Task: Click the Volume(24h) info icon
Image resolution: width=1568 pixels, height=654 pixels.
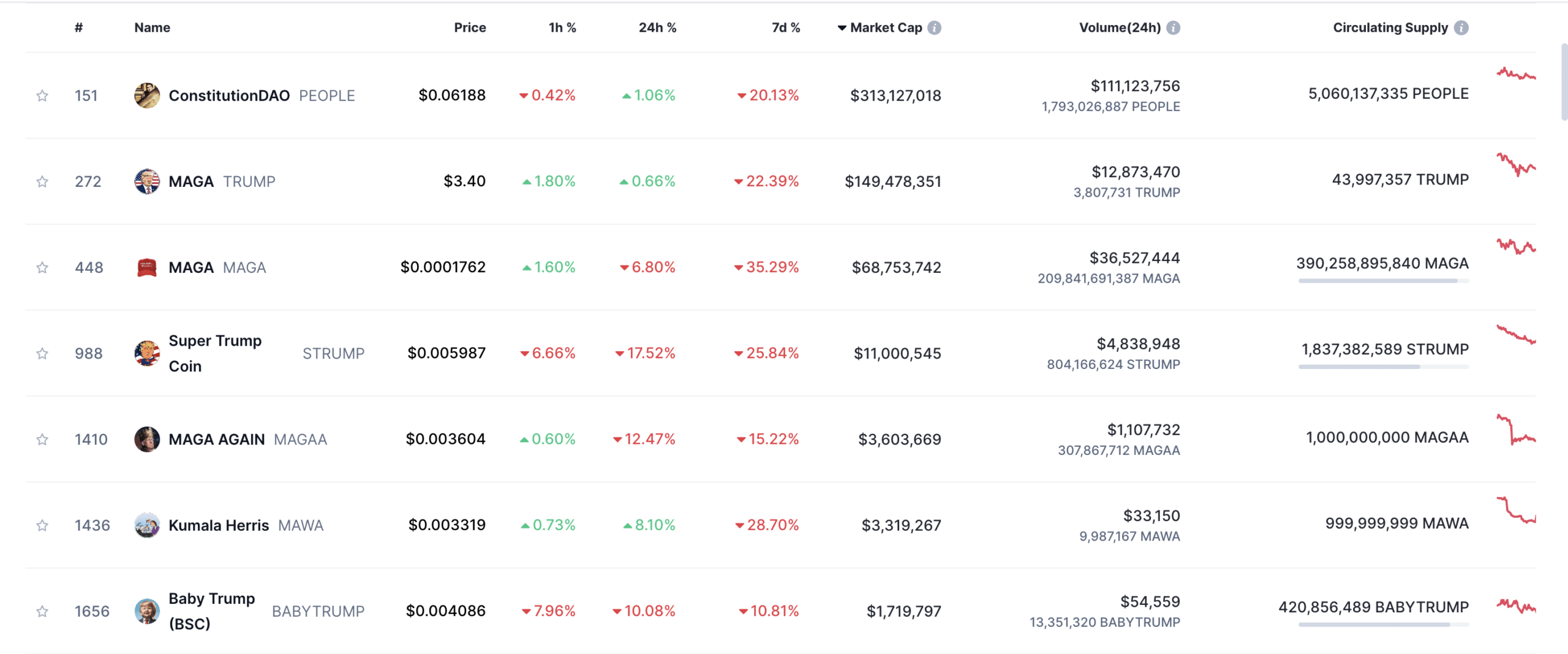Action: (x=1173, y=28)
